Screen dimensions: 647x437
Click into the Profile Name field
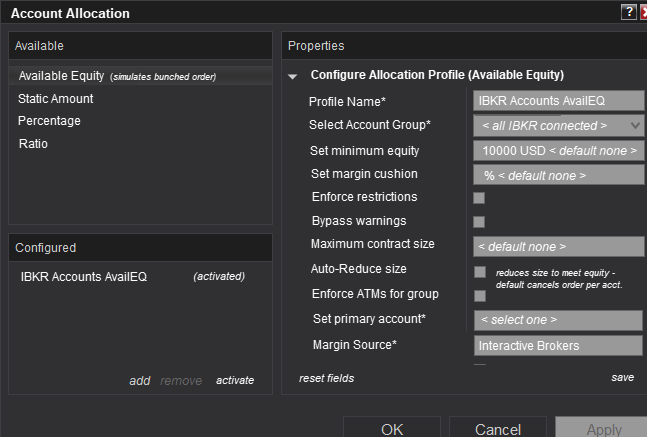pos(558,101)
